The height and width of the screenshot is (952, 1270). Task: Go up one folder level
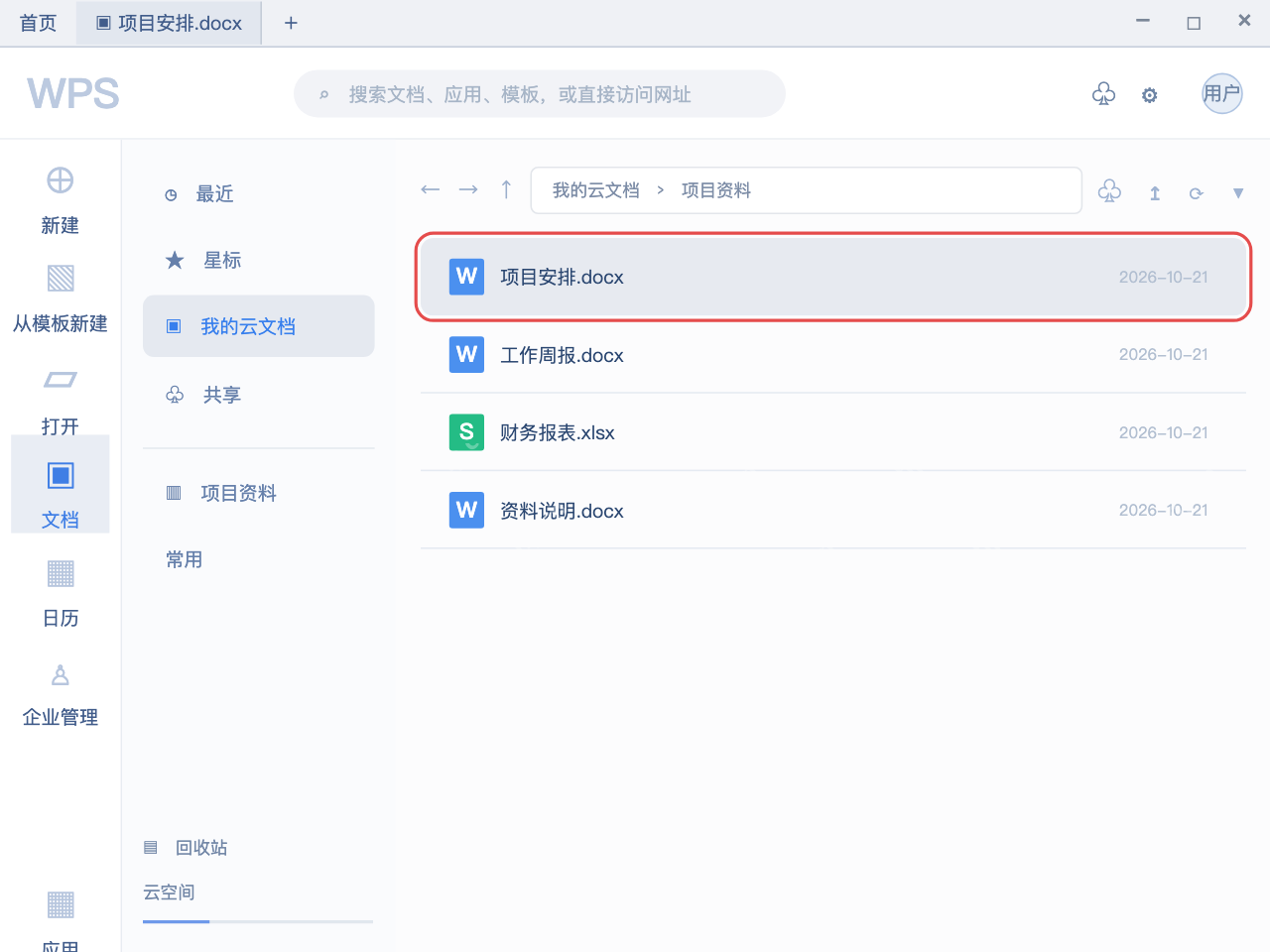pyautogui.click(x=506, y=189)
